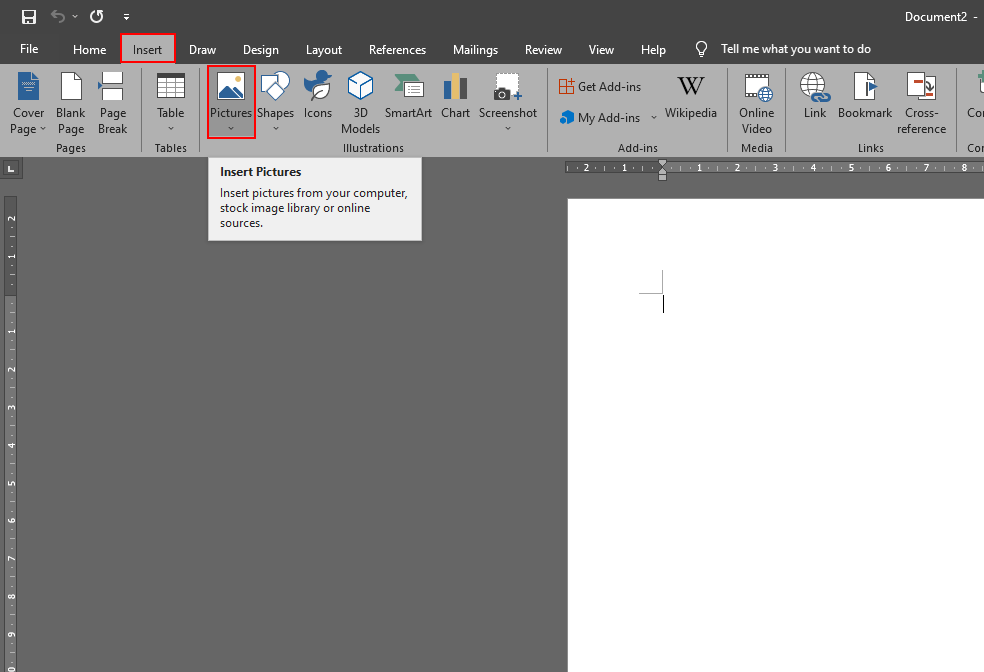Click the Get Add-ins button
984x672 pixels.
[x=600, y=87]
